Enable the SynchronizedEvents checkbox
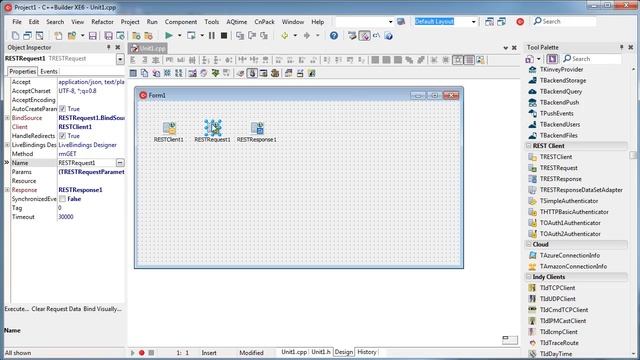Viewport: 640px width, 360px height. [x=62, y=199]
